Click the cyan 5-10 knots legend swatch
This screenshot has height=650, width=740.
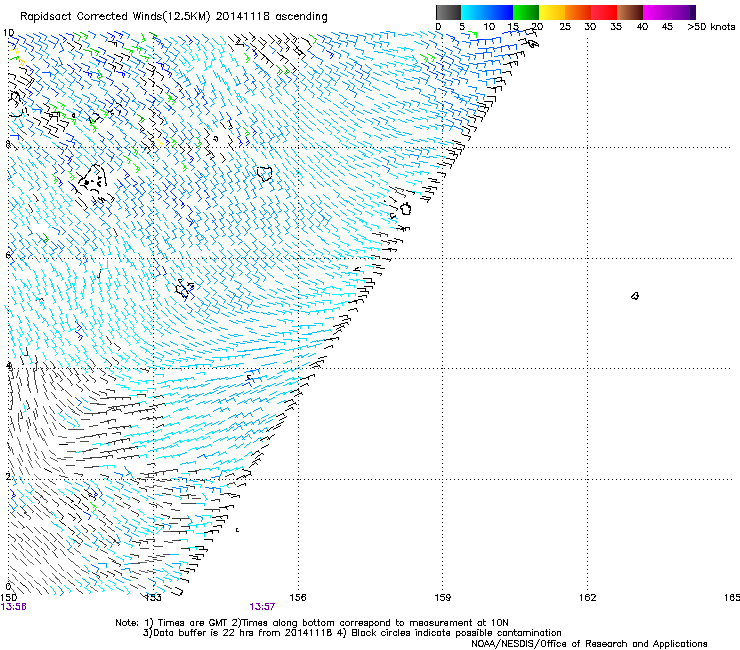(x=473, y=12)
